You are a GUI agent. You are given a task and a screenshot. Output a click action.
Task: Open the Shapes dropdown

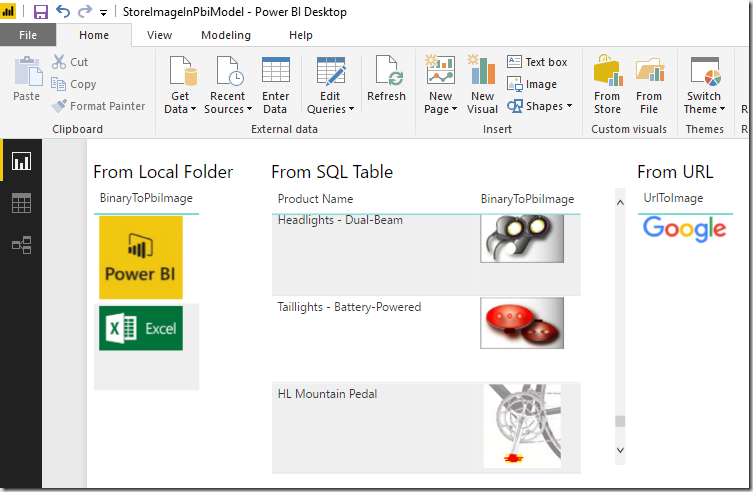pos(540,106)
